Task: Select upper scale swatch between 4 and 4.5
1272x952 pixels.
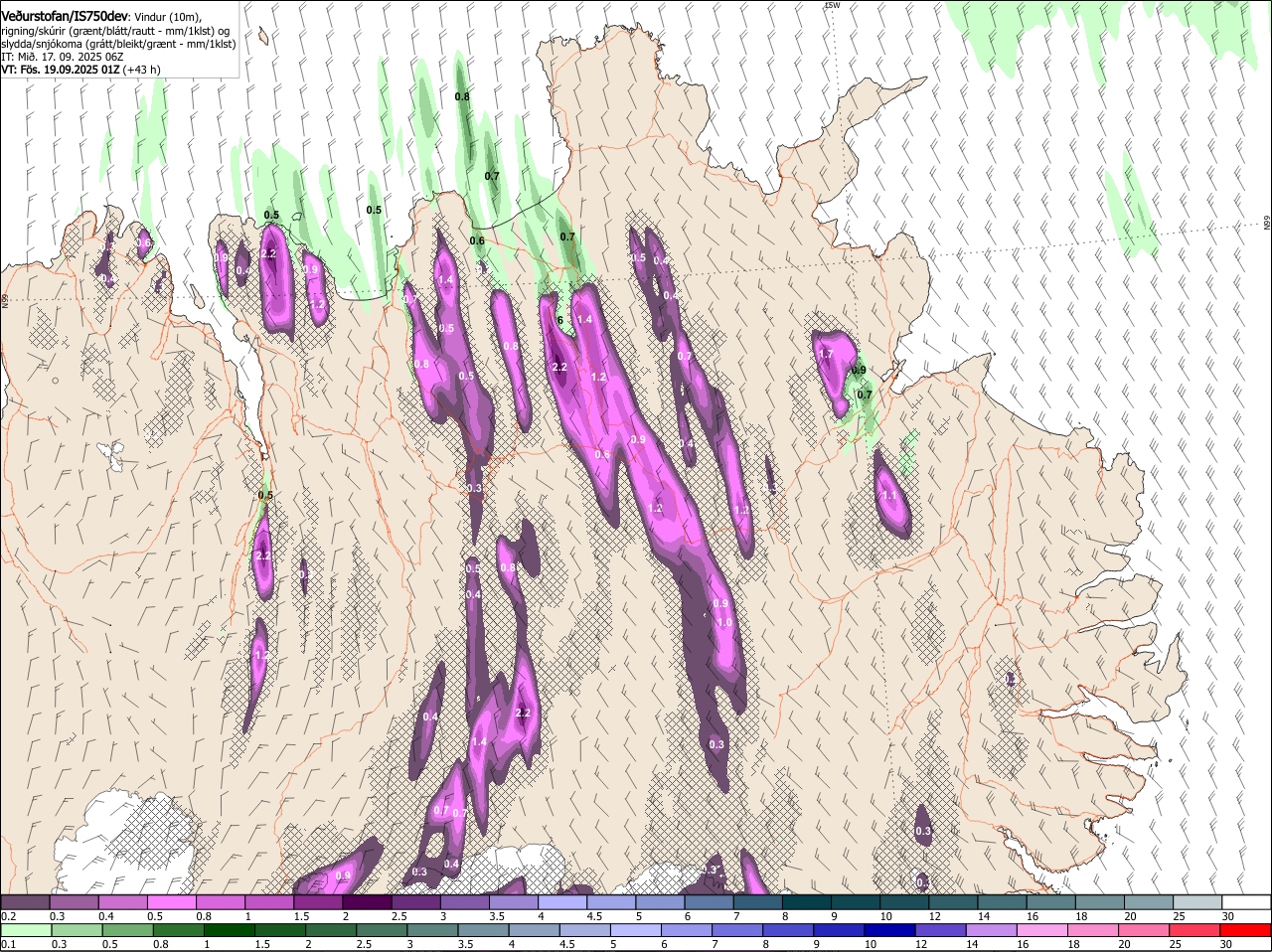Action: 562,902
